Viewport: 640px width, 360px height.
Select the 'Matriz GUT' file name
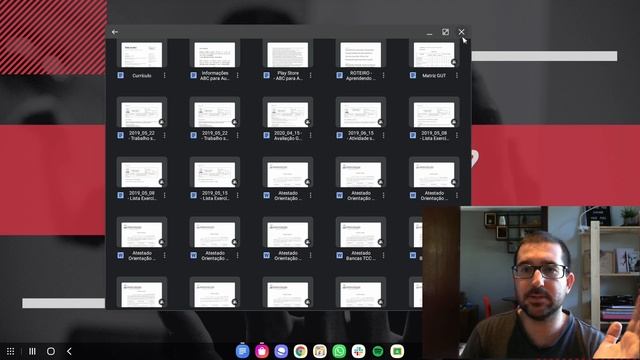point(434,76)
